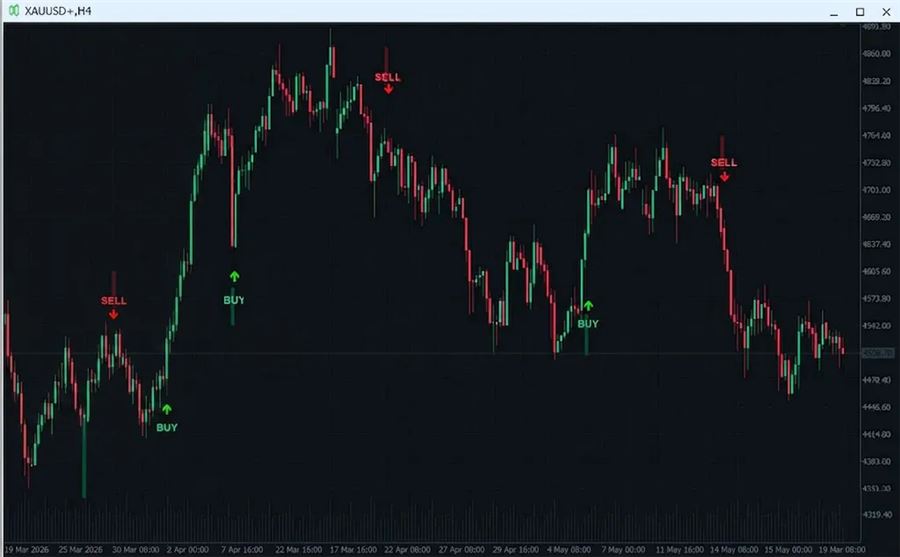900x557 pixels.
Task: Select the BUY up arrow near 7 Apr
Action: point(234,276)
